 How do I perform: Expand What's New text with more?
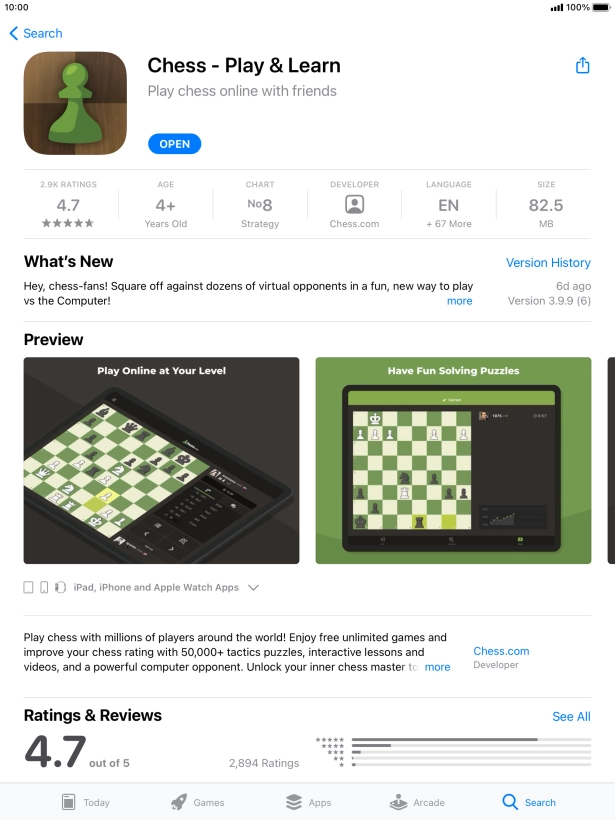coord(459,301)
